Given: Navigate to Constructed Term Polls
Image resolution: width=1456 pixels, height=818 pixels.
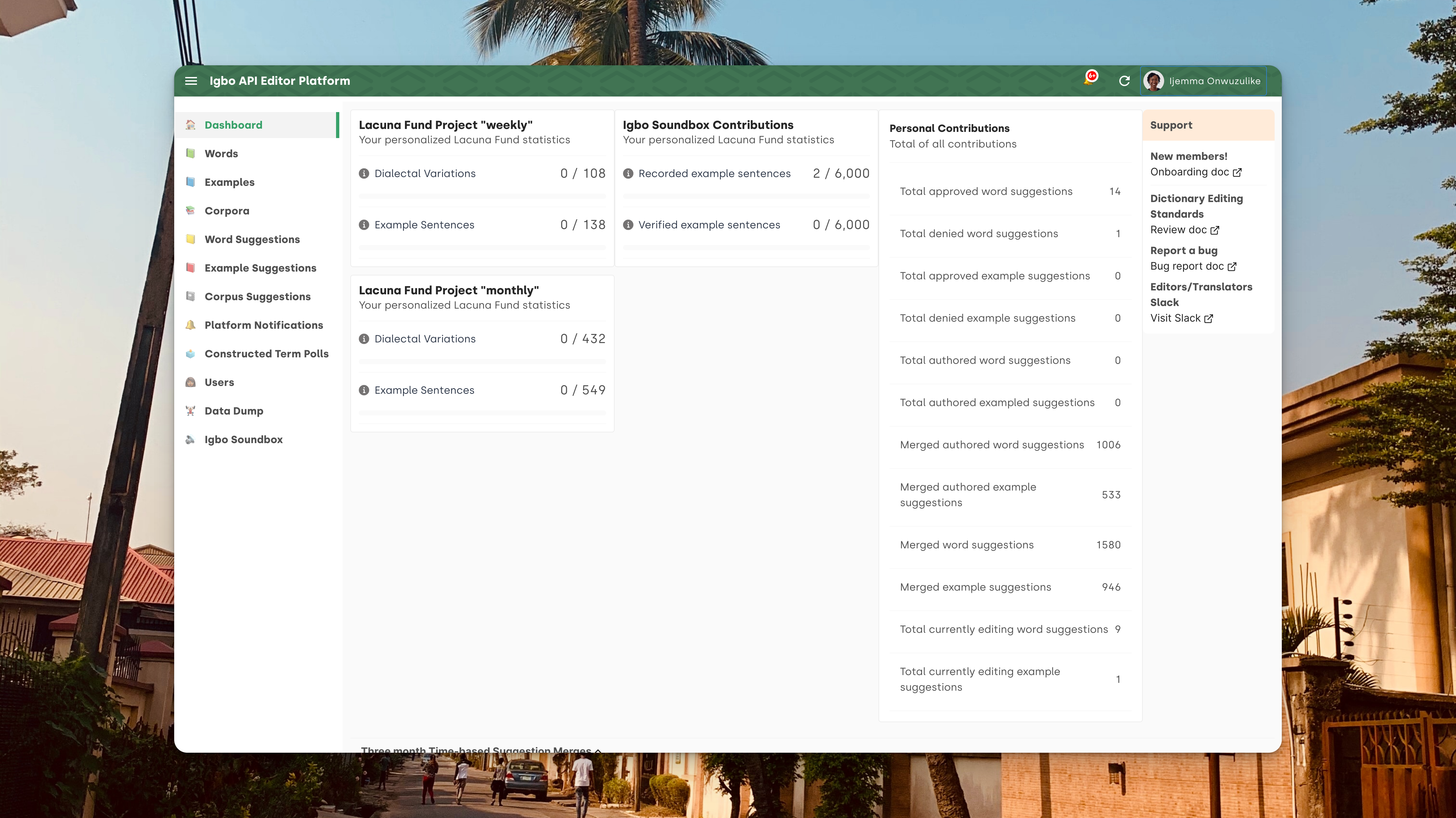Looking at the screenshot, I should pos(266,354).
